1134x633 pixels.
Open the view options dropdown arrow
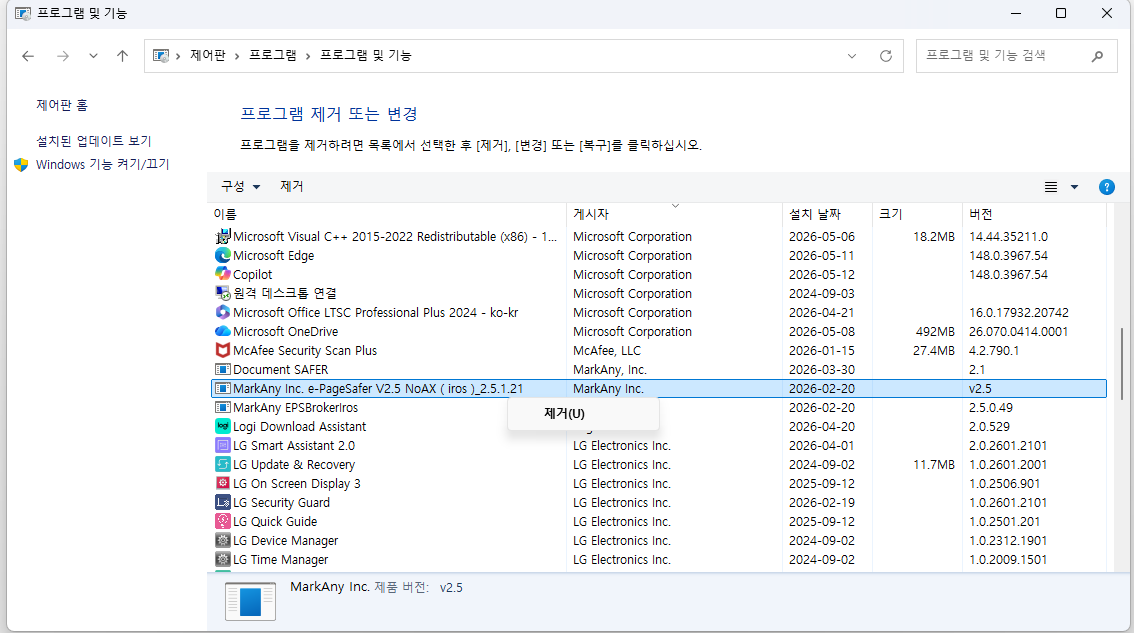pos(1075,187)
